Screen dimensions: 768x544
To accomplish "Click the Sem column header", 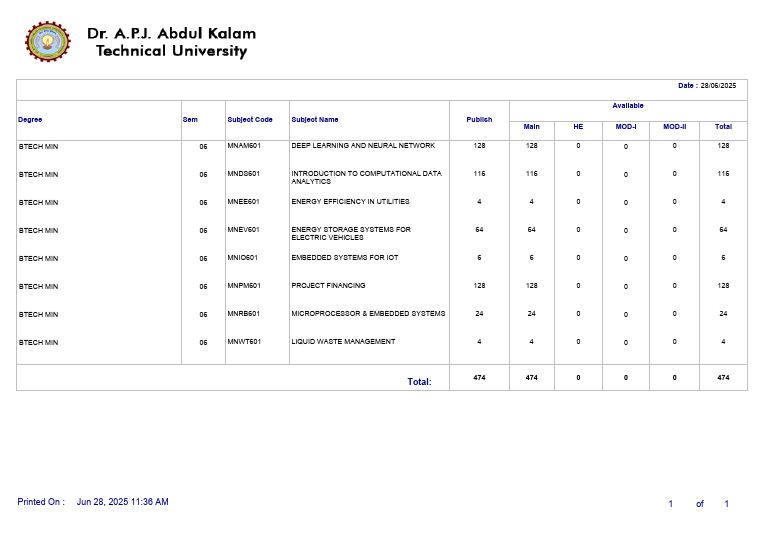I will tap(190, 119).
